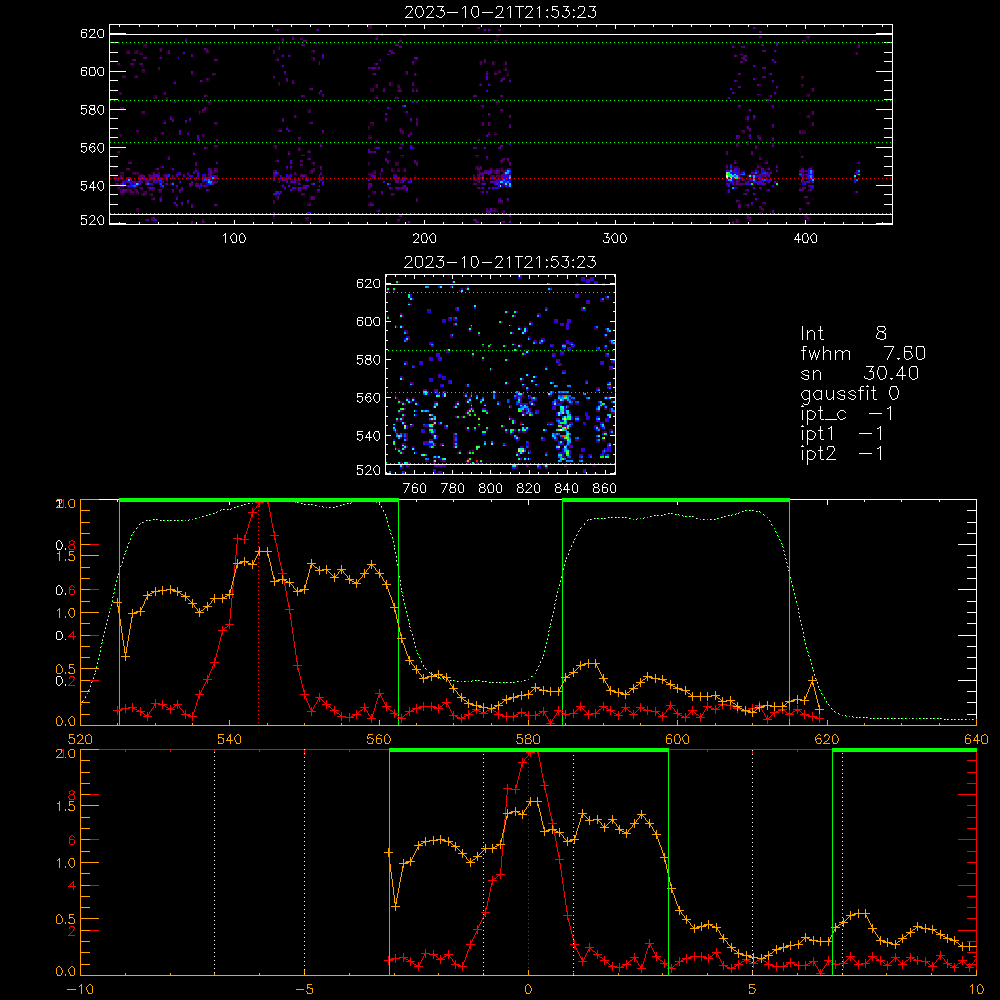Click the red curve peak in the upper profile plot
The height and width of the screenshot is (1000, 1000).
coord(263,503)
